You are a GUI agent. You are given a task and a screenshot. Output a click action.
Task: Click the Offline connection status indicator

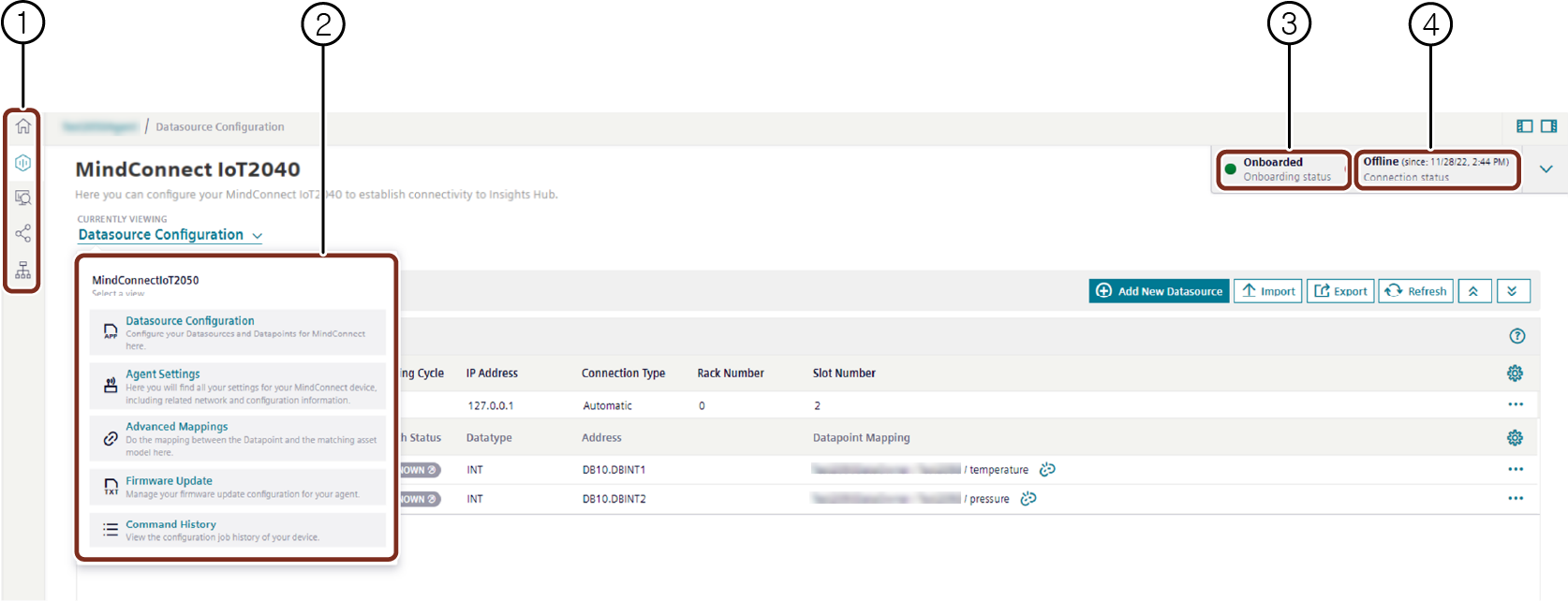pyautogui.click(x=1437, y=169)
